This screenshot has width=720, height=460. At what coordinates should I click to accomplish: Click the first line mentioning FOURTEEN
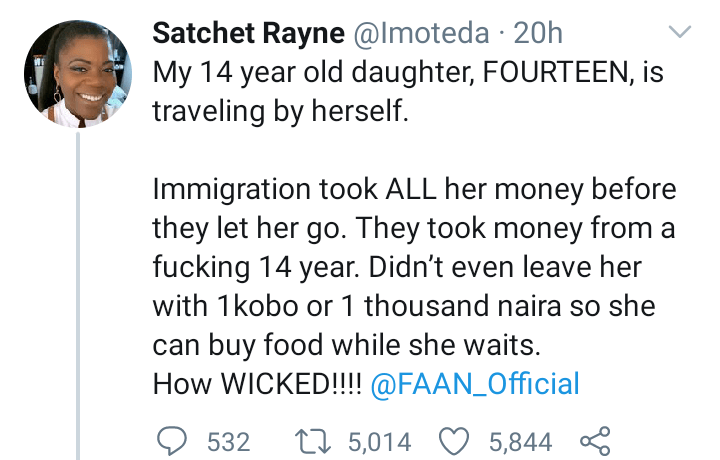point(408,73)
